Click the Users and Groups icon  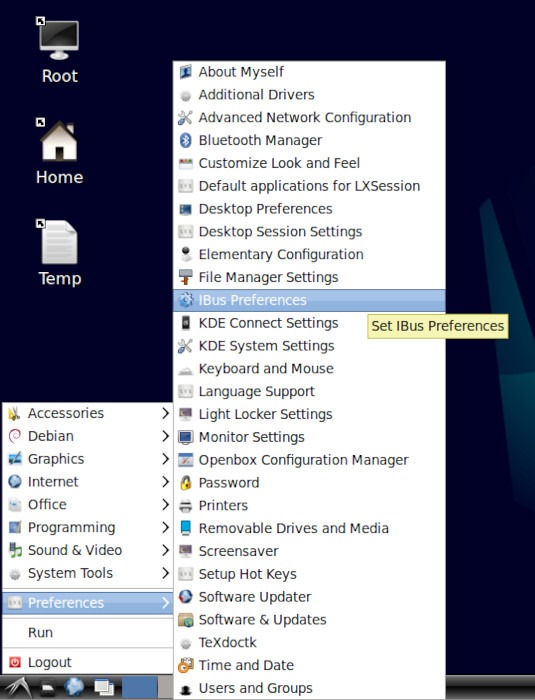pos(185,688)
